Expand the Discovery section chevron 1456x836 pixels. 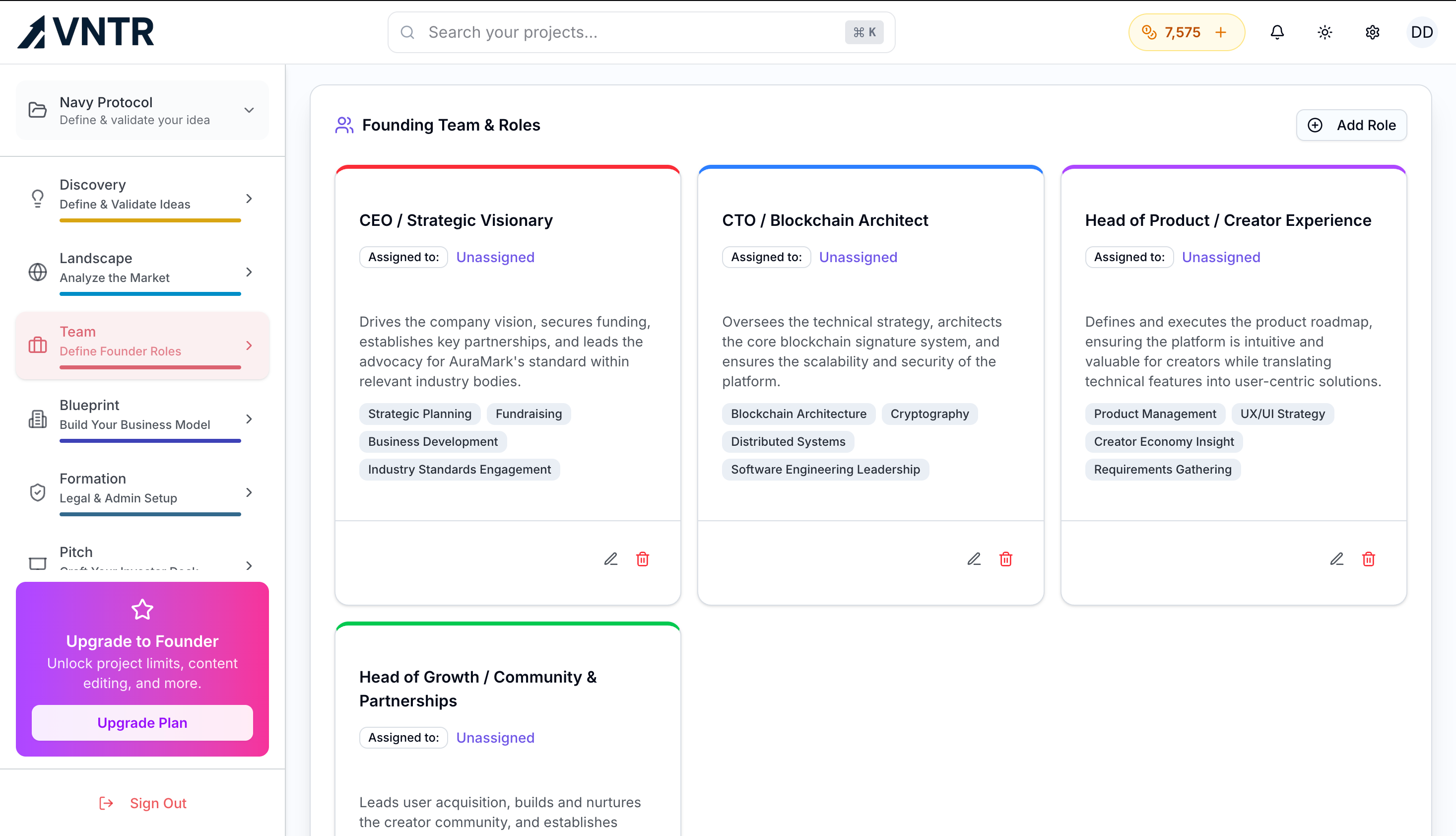(249, 199)
